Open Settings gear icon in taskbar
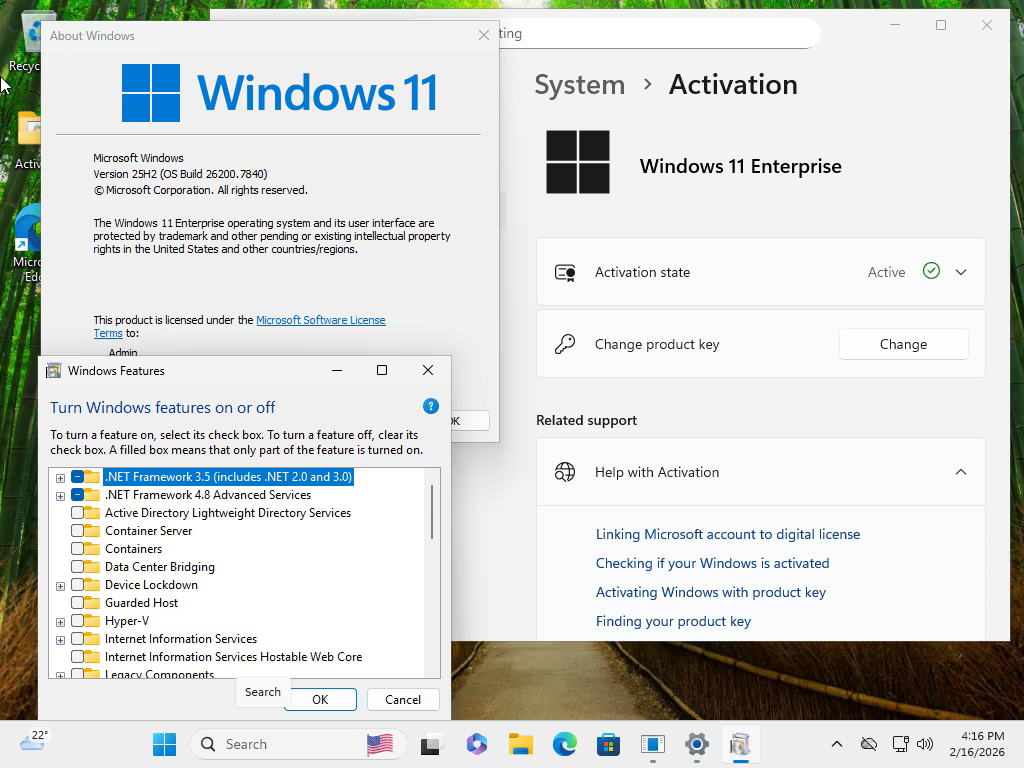Screen dimensions: 1024x768 point(697,744)
